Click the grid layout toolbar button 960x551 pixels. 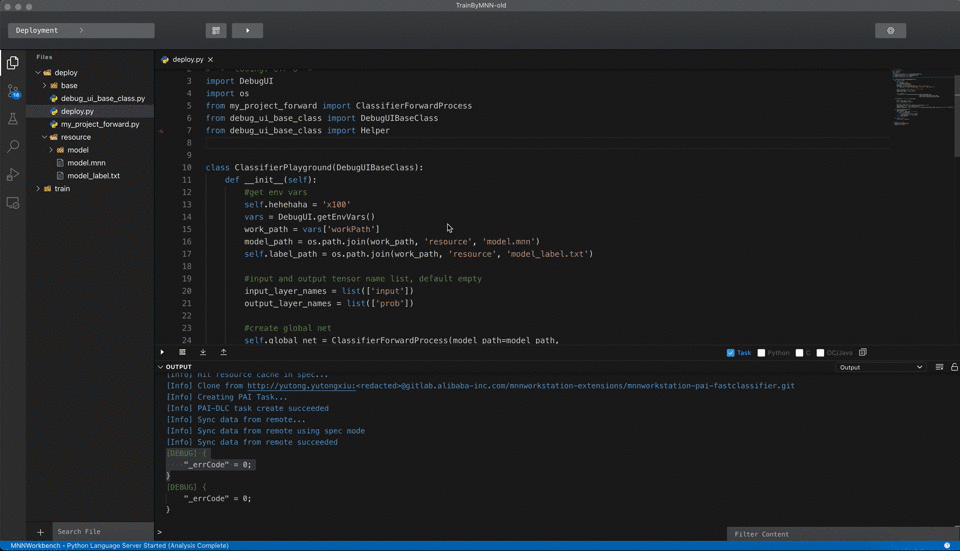coord(216,31)
